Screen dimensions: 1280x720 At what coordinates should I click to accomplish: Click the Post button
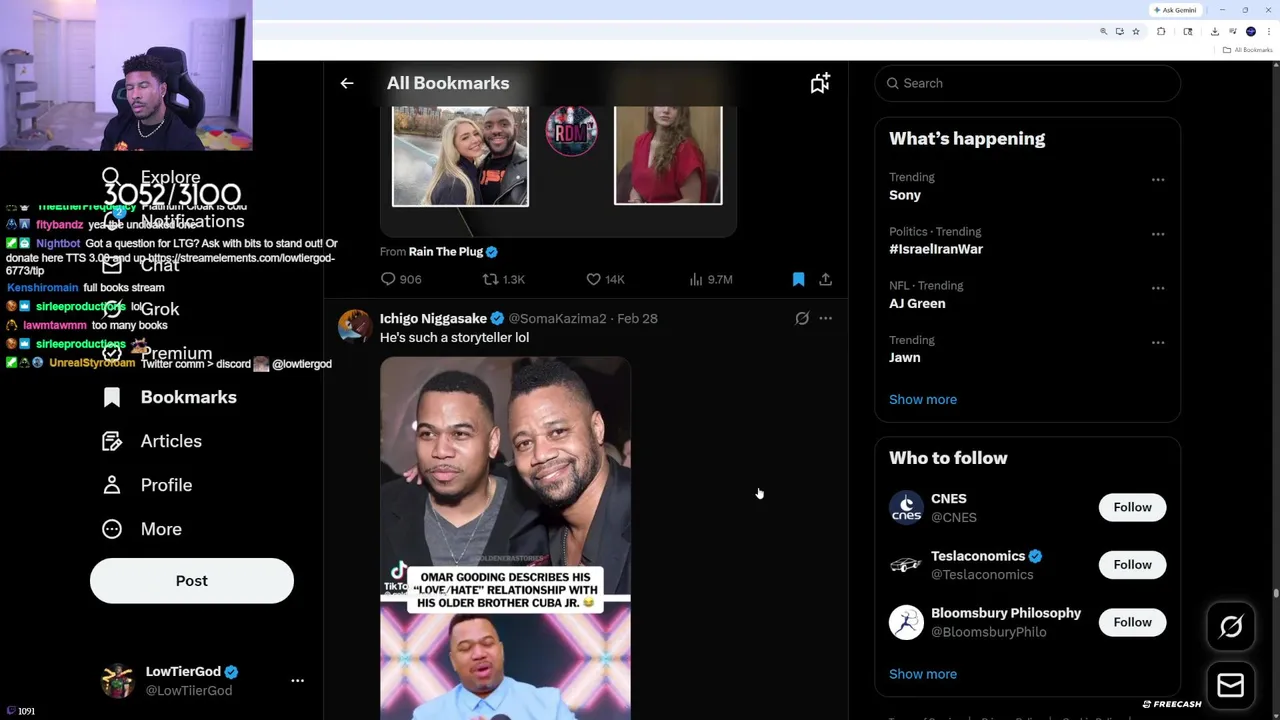192,581
